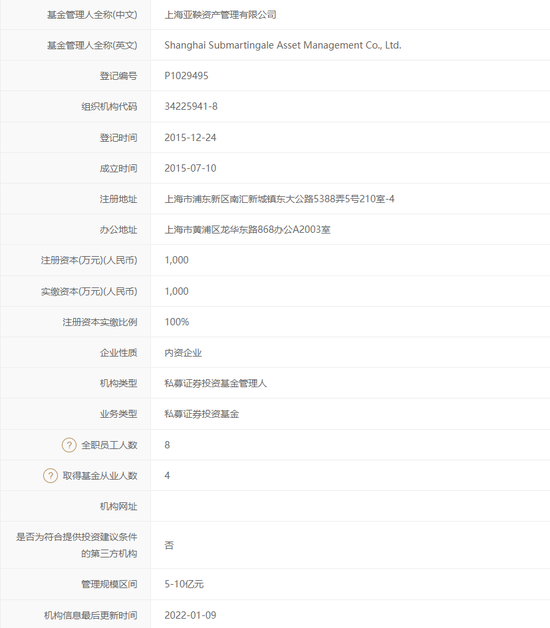The height and width of the screenshot is (628, 550).
Task: Click the 实缴资本(万元)(人民币) label
Action: [89, 292]
